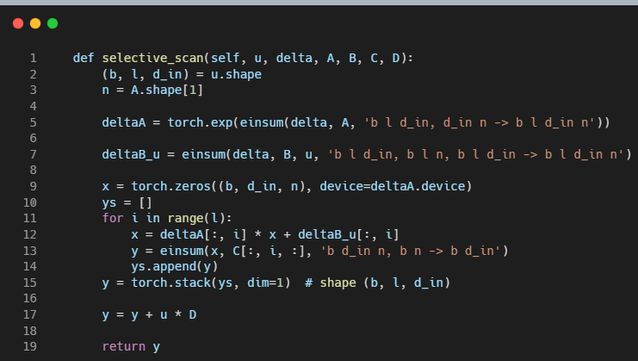Click 'deltaA[:, i]' on line 12
The image size is (638, 361).
pyautogui.click(x=203, y=235)
